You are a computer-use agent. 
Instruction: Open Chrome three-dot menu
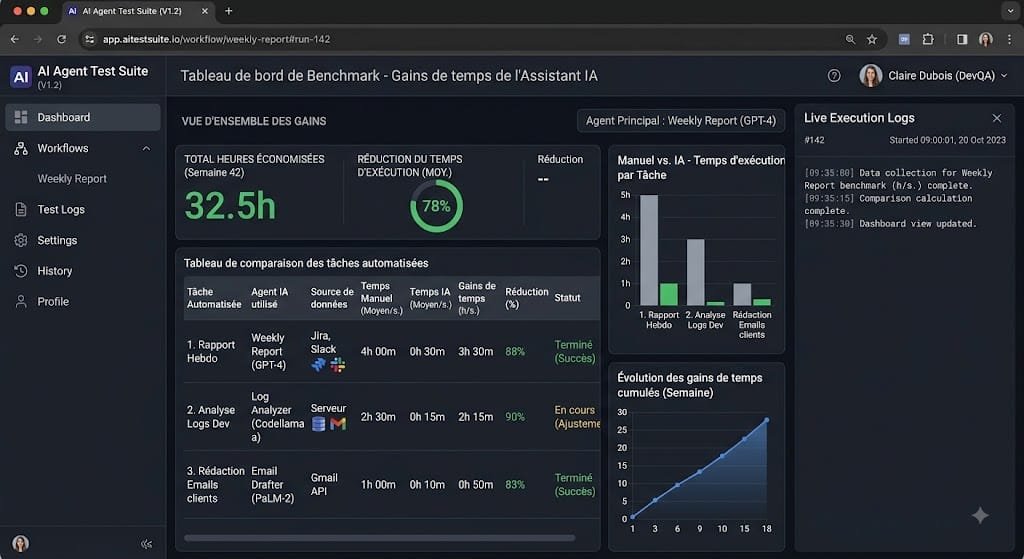click(x=1010, y=39)
